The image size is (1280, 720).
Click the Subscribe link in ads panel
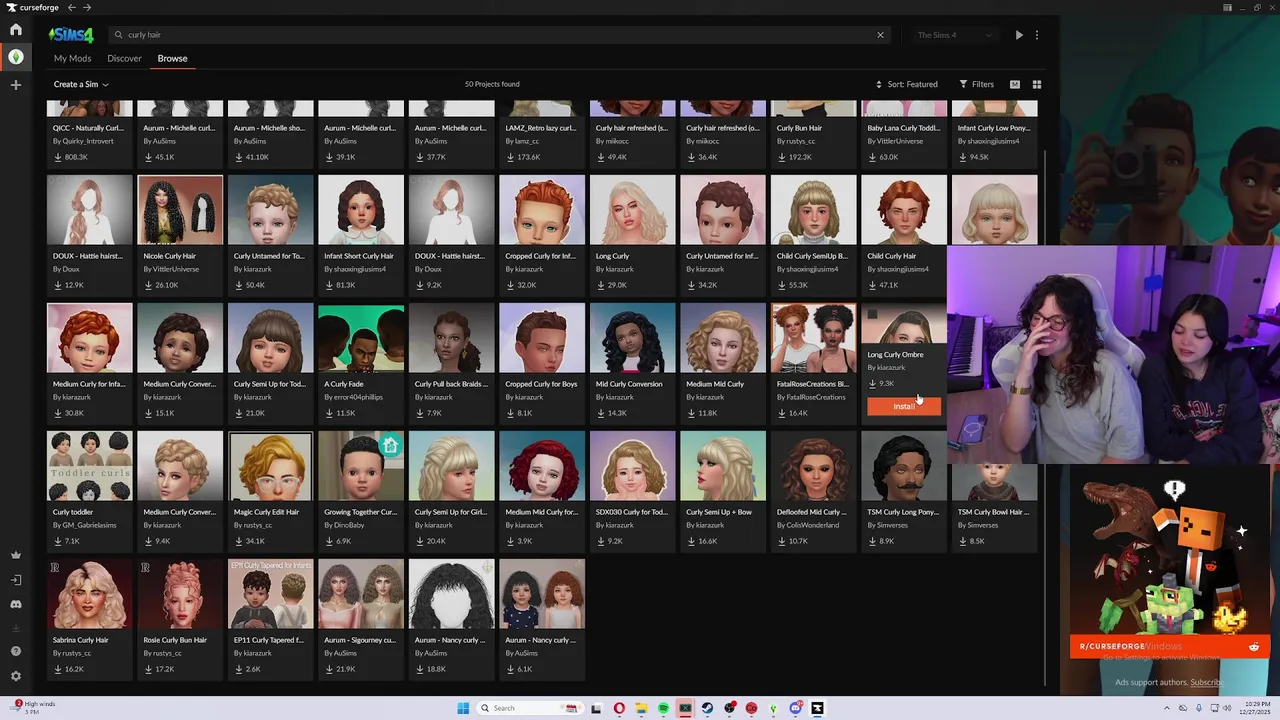pyautogui.click(x=1206, y=683)
